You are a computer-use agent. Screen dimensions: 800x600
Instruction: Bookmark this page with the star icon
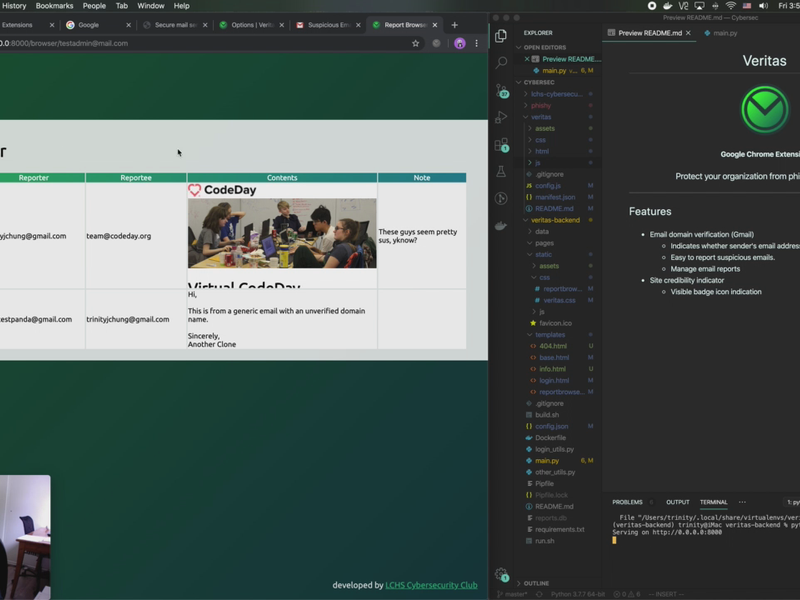[x=415, y=43]
